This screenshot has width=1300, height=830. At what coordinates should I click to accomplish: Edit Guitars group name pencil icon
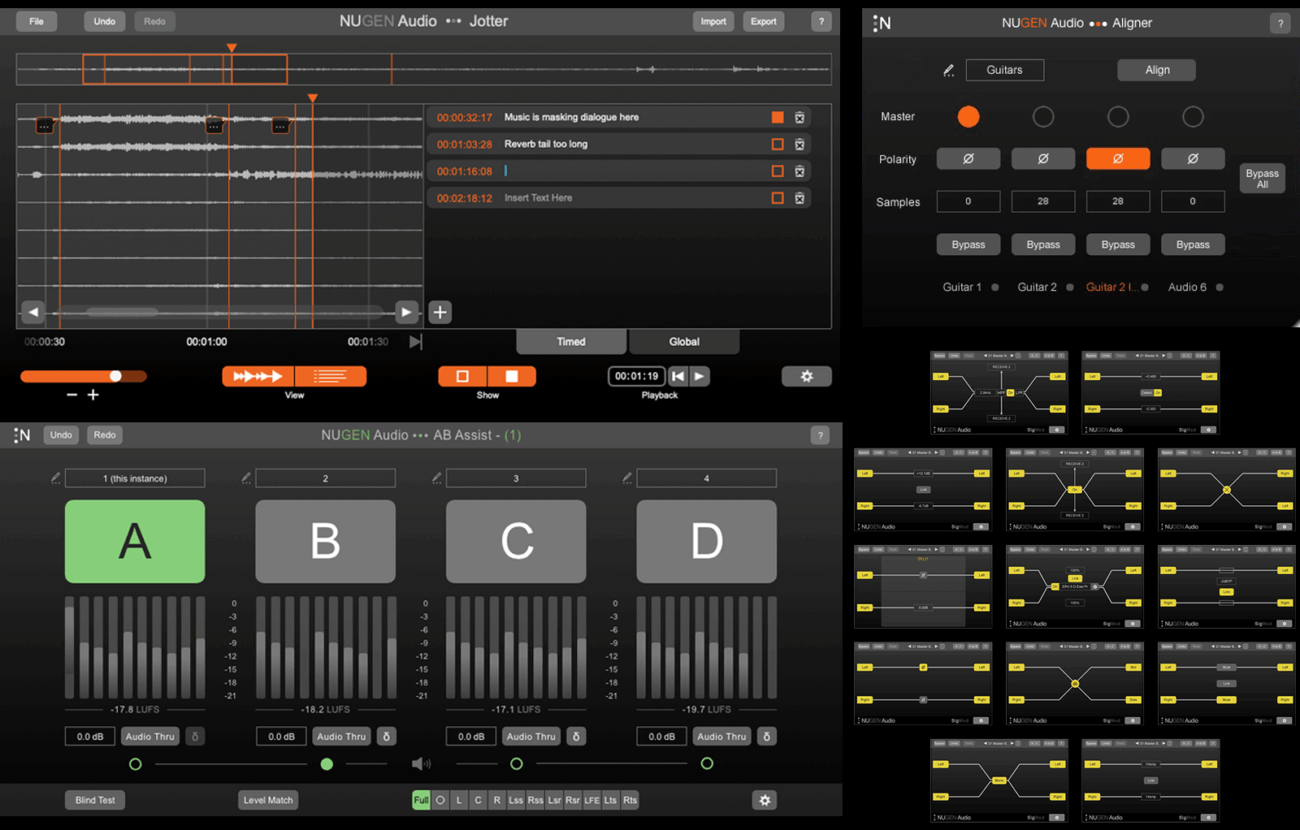coord(948,70)
